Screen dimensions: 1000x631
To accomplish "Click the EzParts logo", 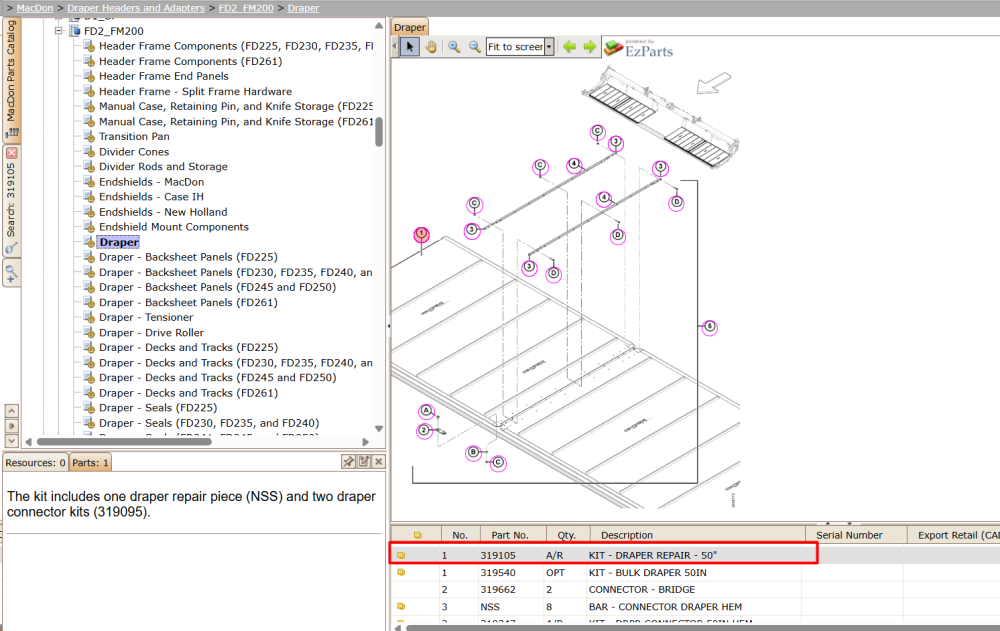I will (639, 48).
